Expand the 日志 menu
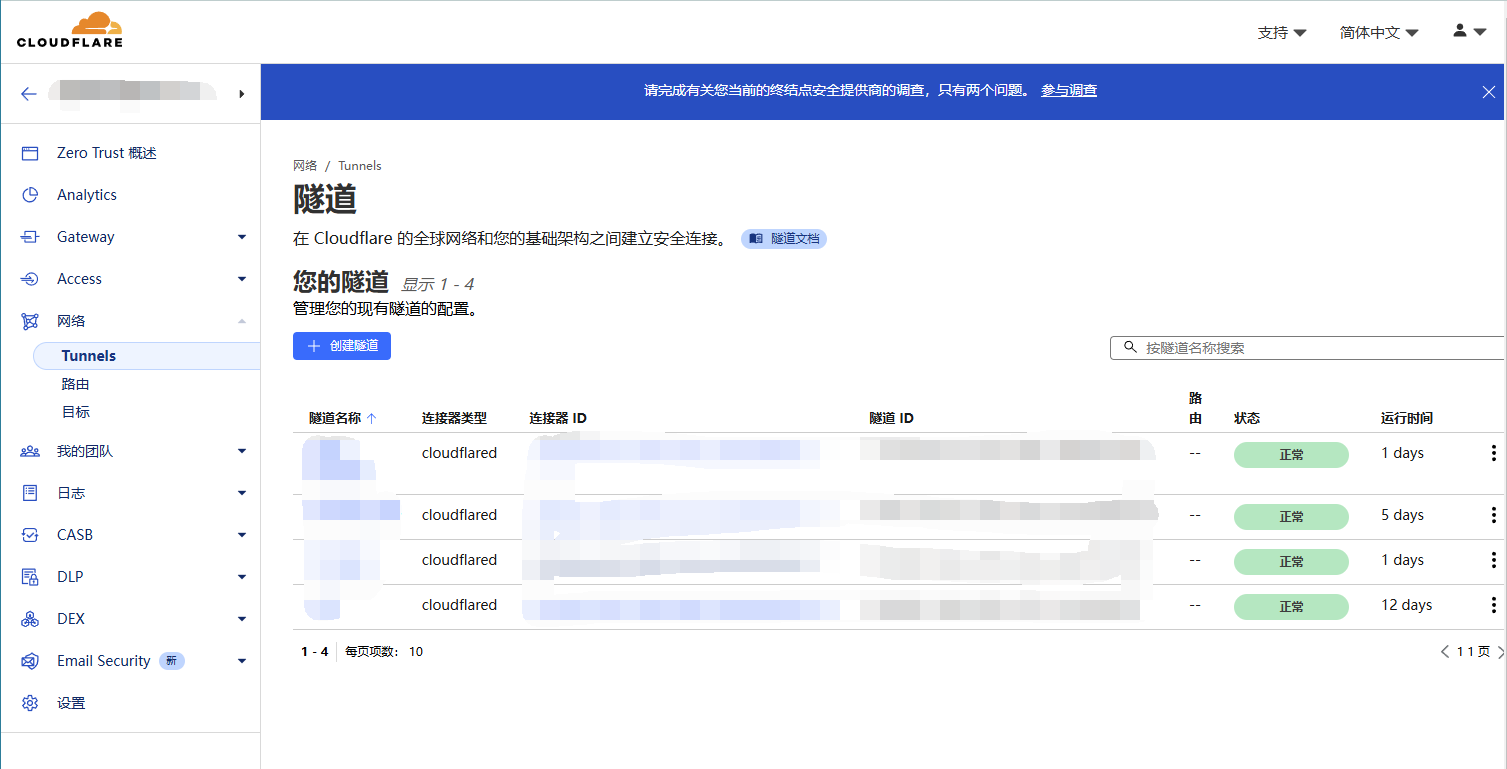 (242, 493)
